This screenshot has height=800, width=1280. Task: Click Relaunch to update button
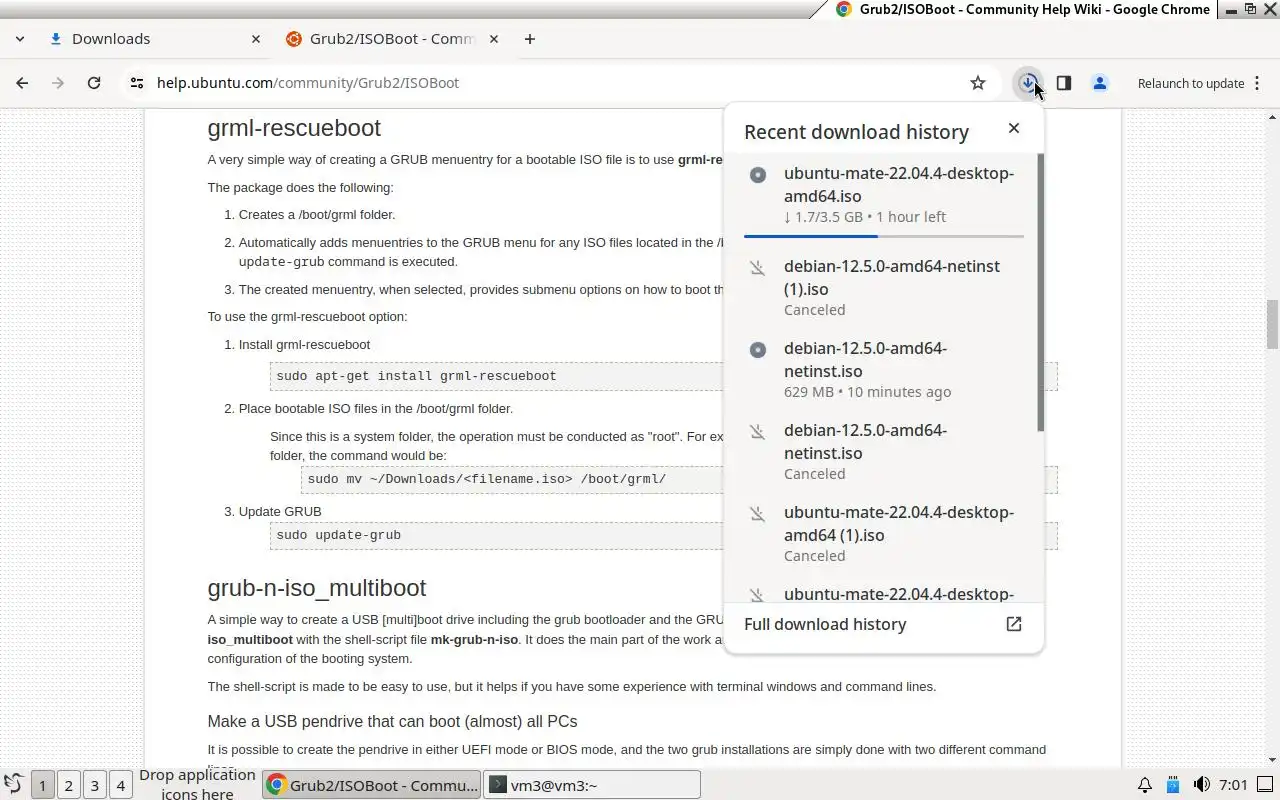pos(1191,83)
